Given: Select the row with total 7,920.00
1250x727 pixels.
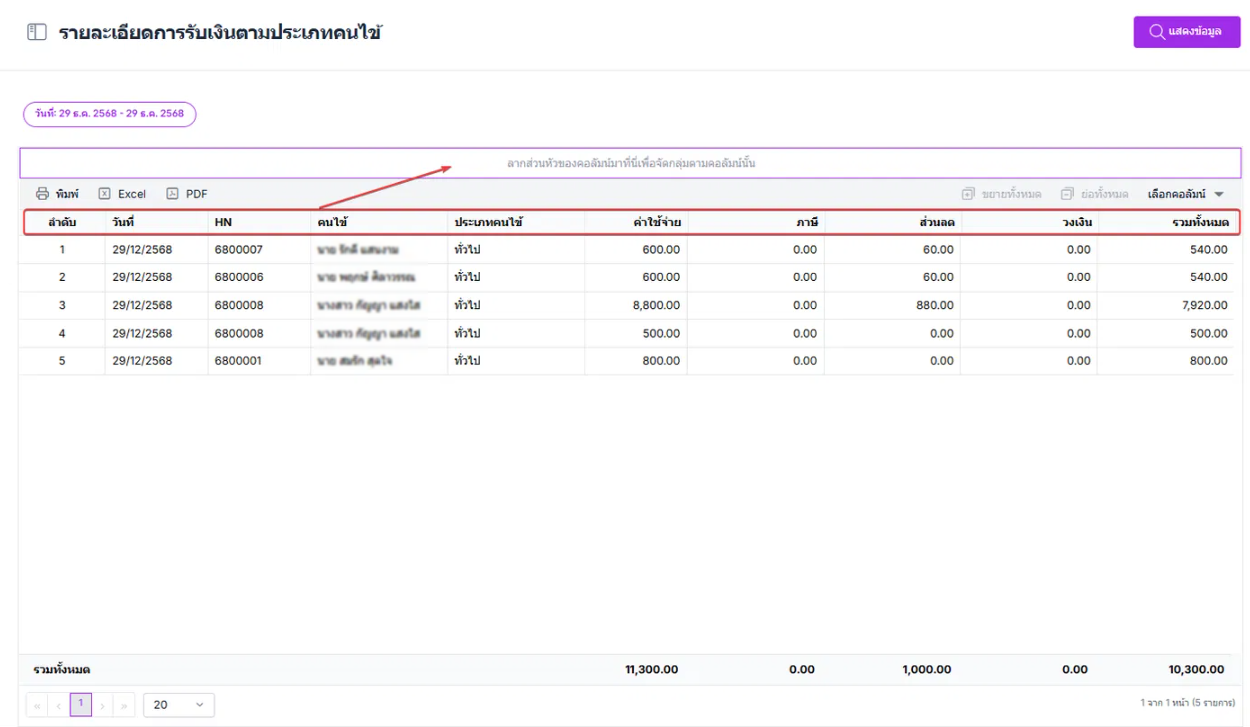Looking at the screenshot, I should tap(625, 305).
